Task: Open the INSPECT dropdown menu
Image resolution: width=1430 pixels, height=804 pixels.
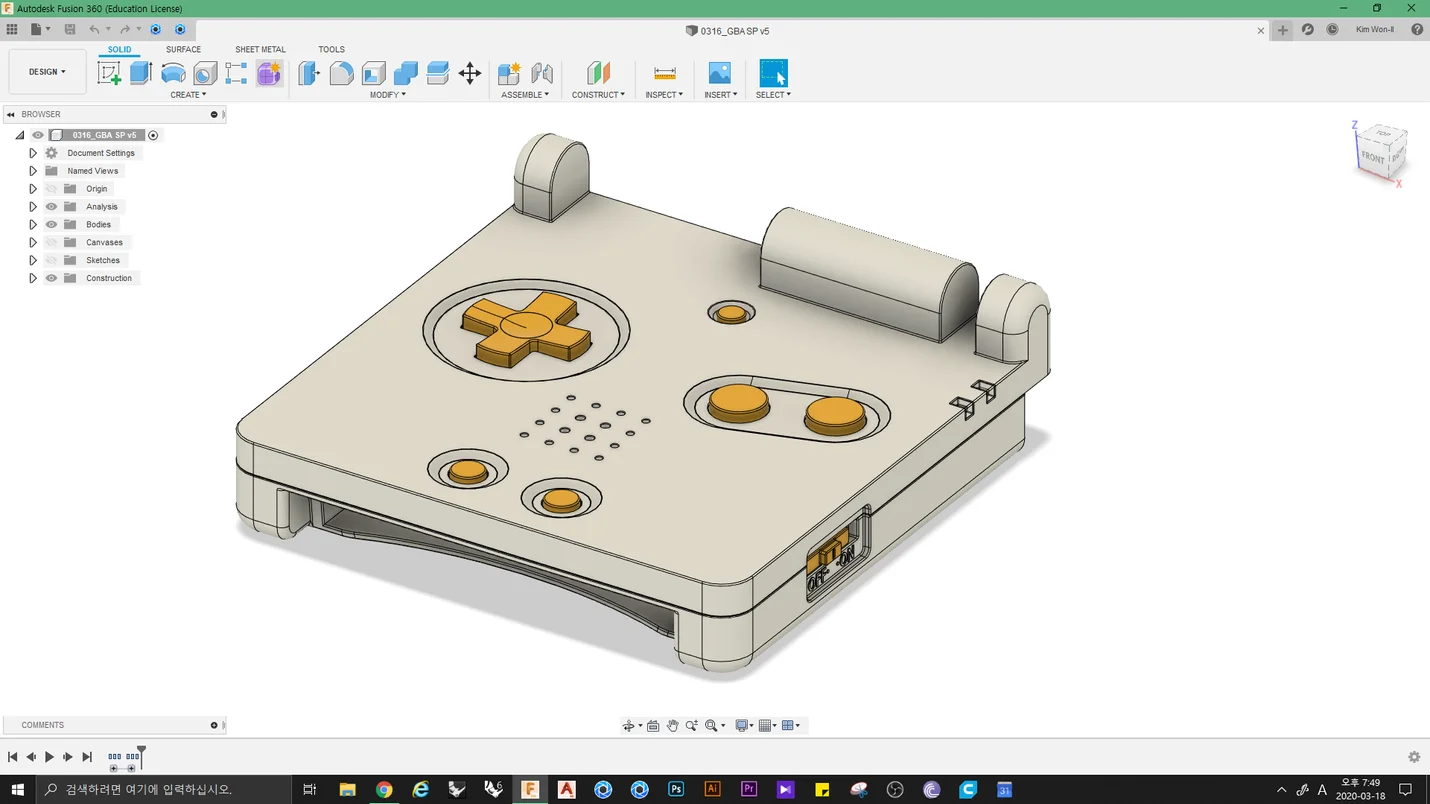Action: point(664,95)
